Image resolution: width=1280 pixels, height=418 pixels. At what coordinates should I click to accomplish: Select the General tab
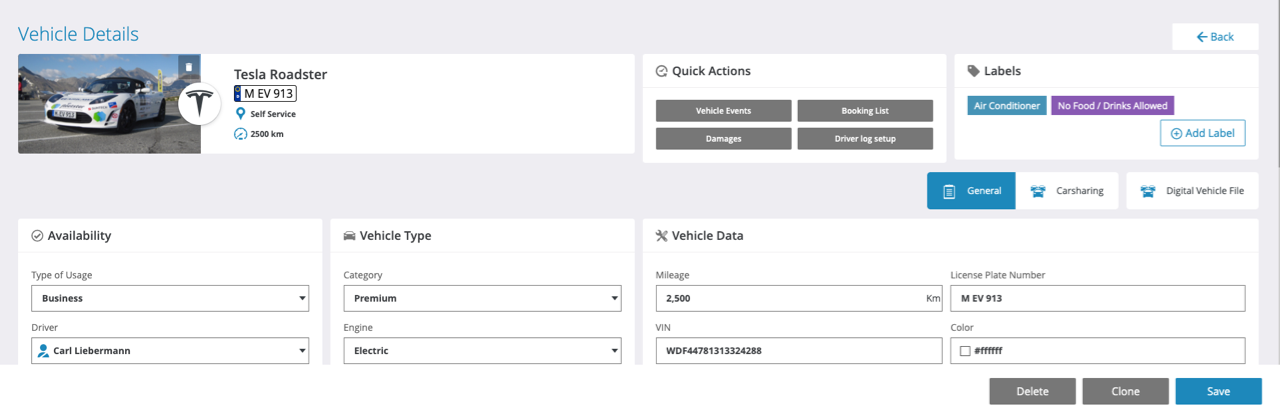tap(971, 191)
